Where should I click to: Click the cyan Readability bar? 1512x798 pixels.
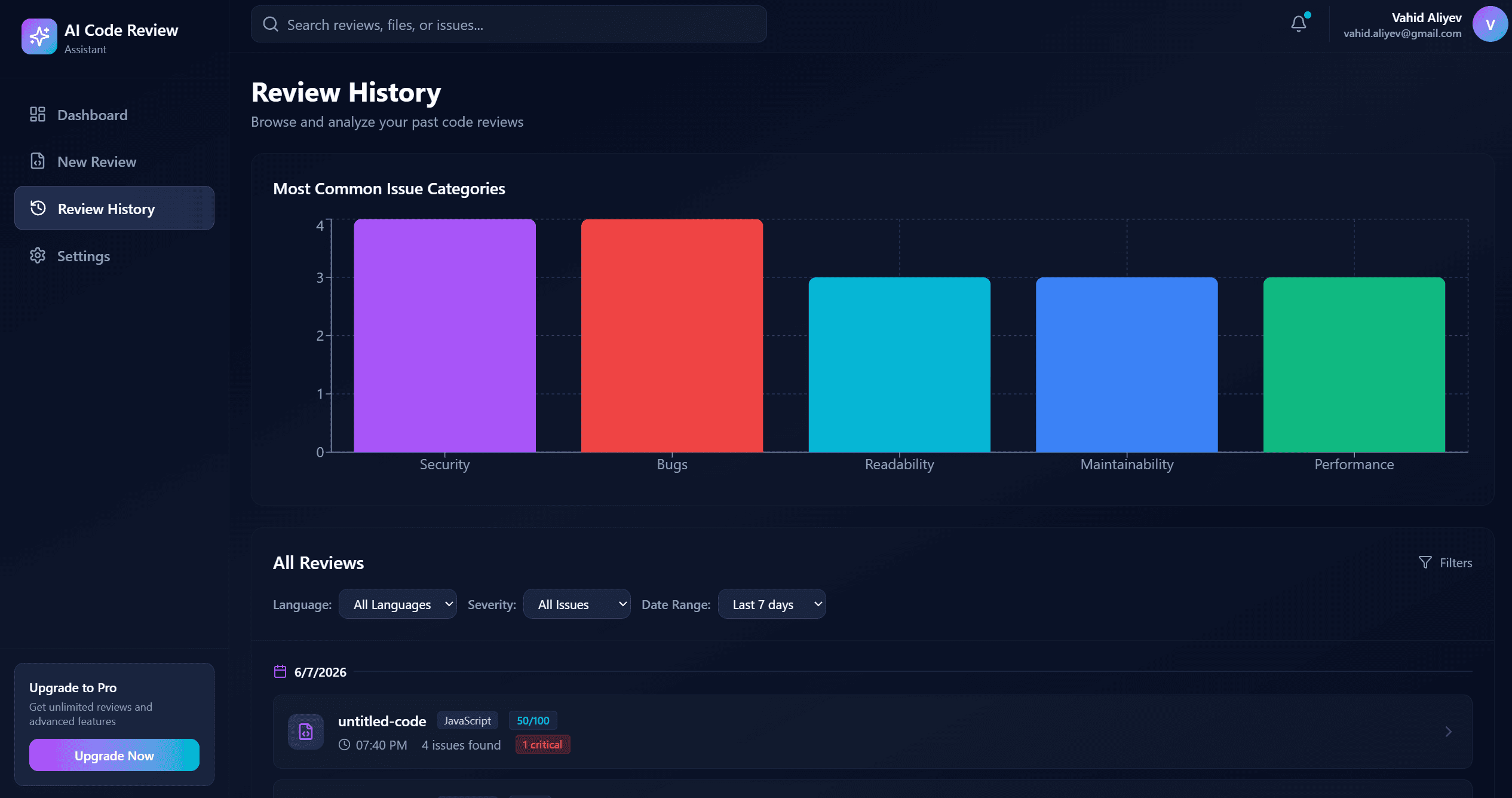tap(900, 365)
